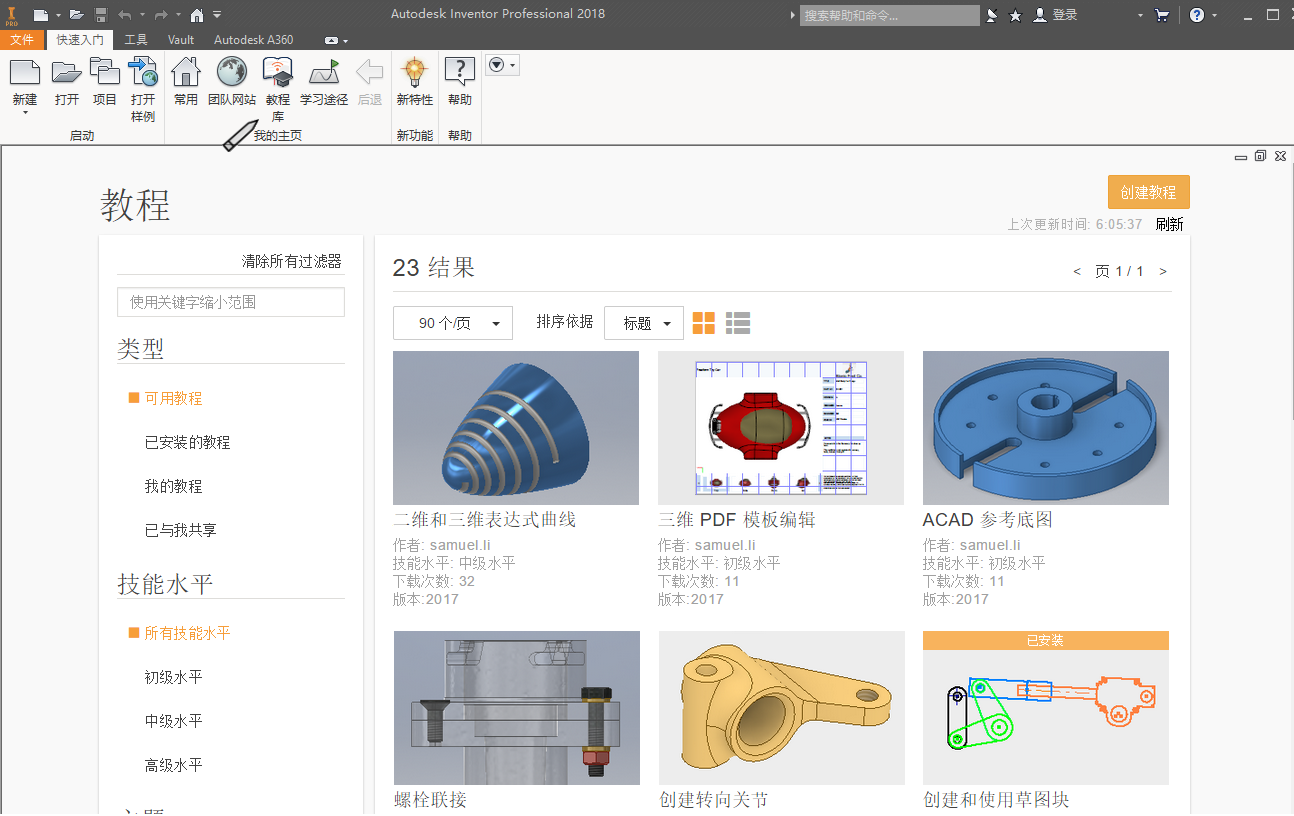1294x816 pixels.
Task: Click the 新建 ribbon icon
Action: pos(25,72)
